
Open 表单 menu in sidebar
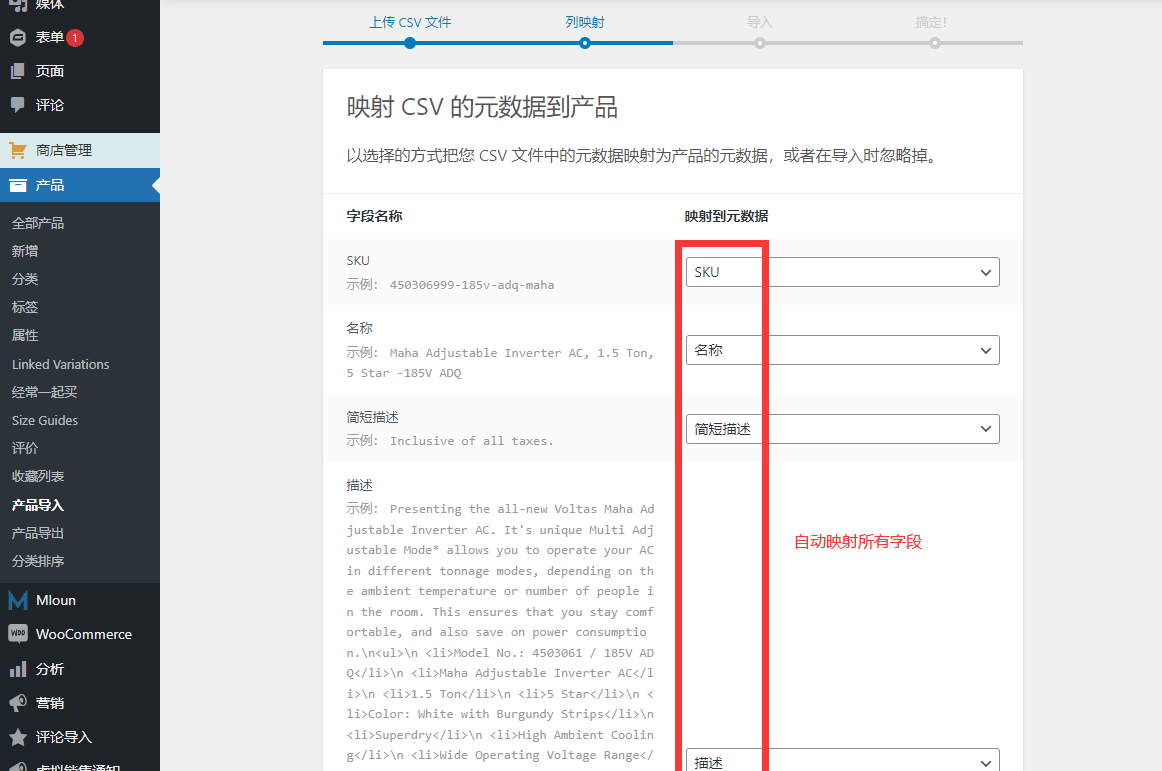click(80, 37)
